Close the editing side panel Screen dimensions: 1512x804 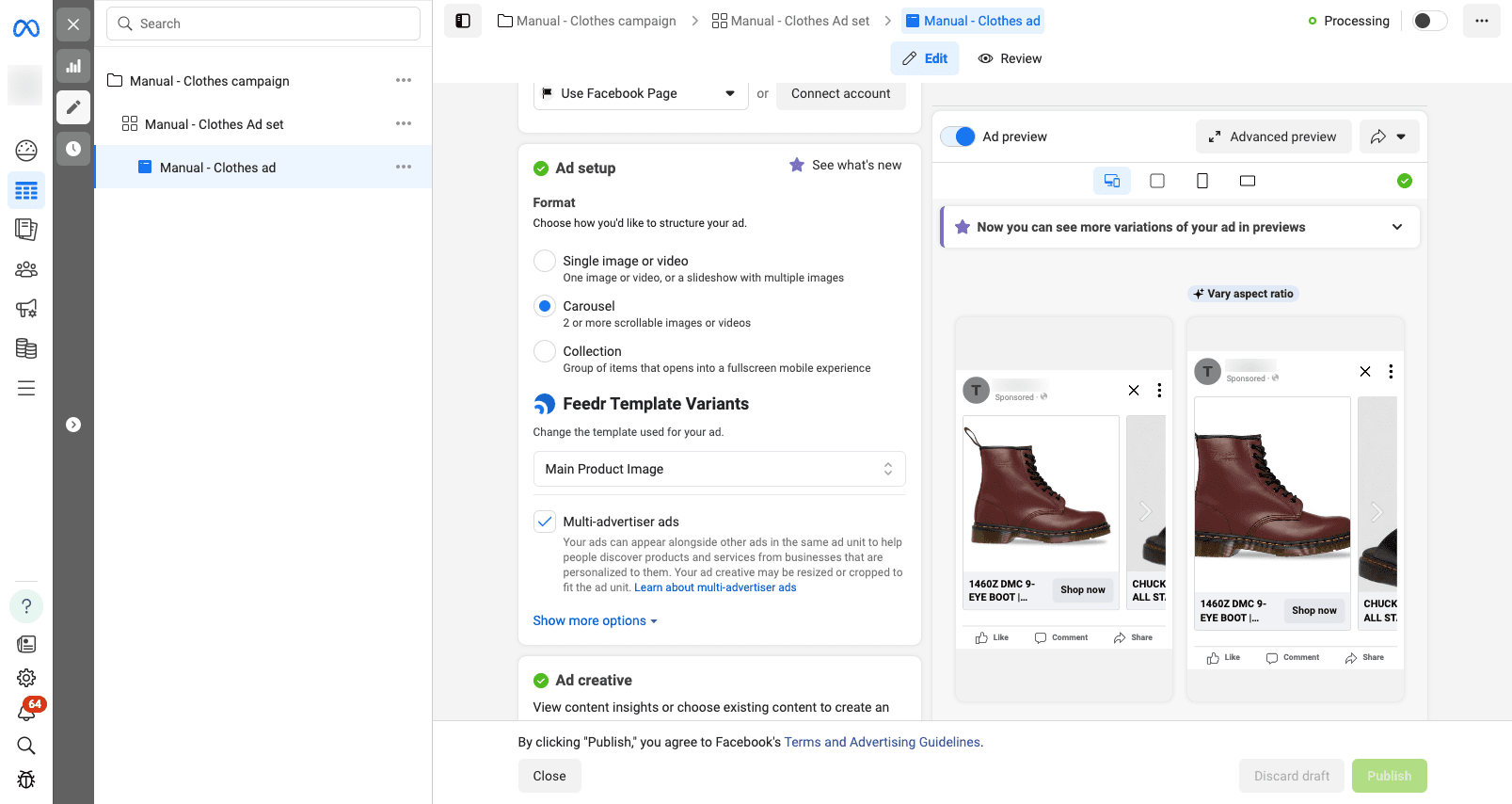pyautogui.click(x=73, y=24)
